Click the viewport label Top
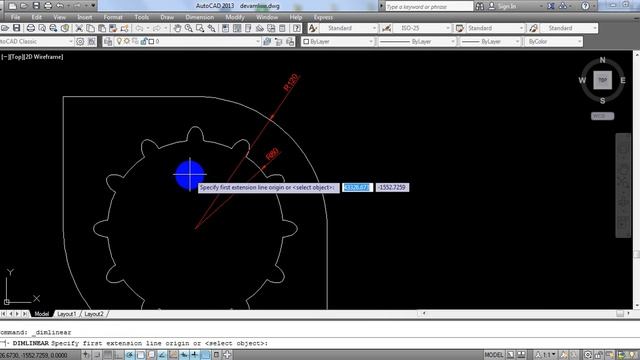Image resolution: width=640 pixels, height=360 pixels. (x=16, y=57)
